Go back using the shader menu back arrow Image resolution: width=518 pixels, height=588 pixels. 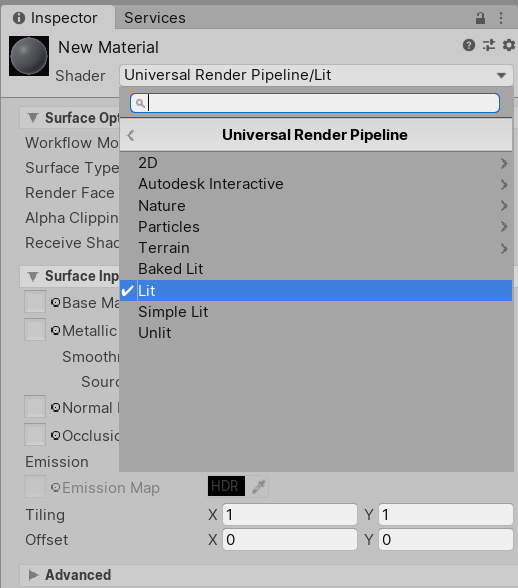[131, 135]
